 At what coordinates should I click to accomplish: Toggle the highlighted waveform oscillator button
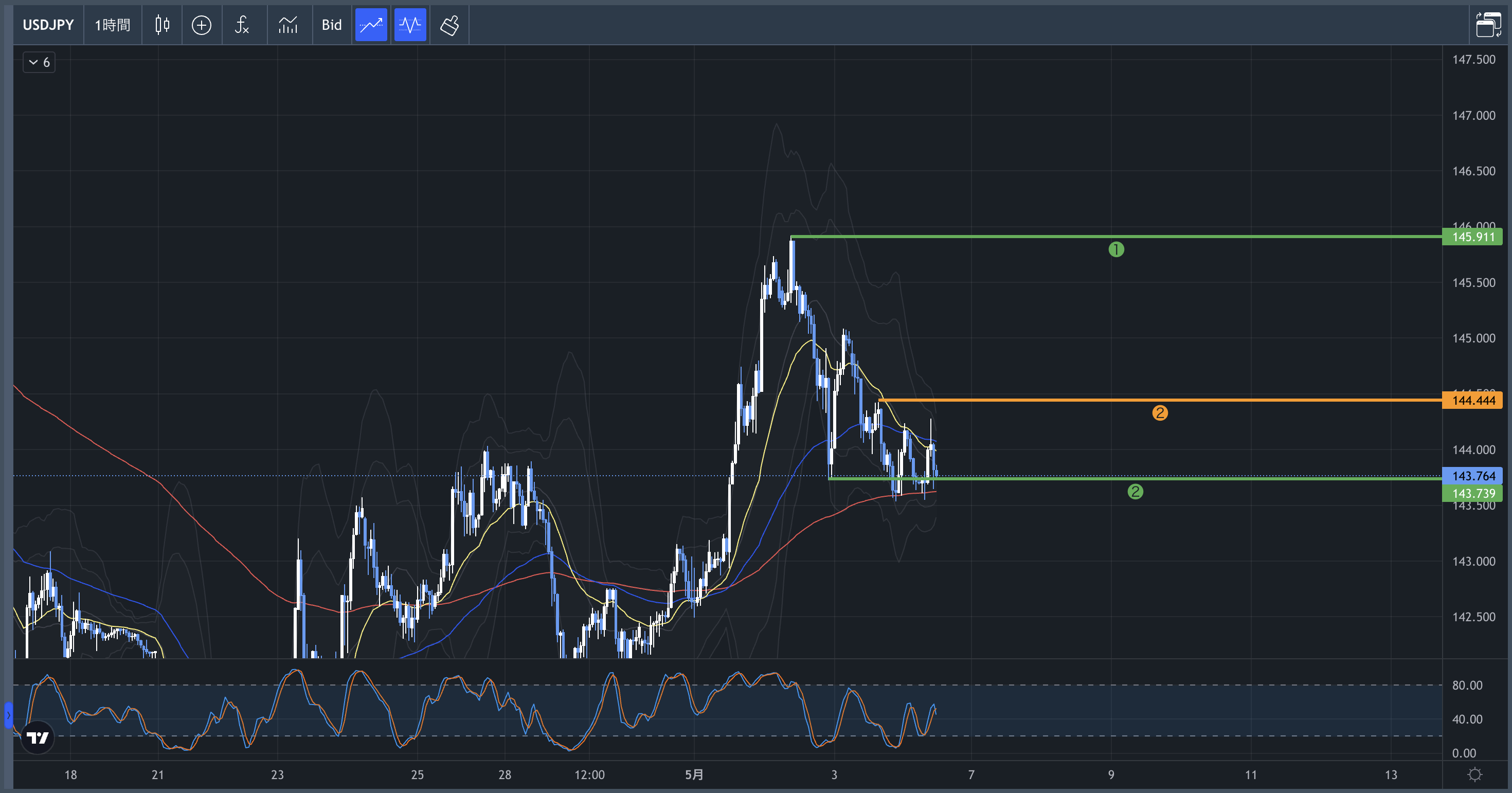(x=410, y=25)
